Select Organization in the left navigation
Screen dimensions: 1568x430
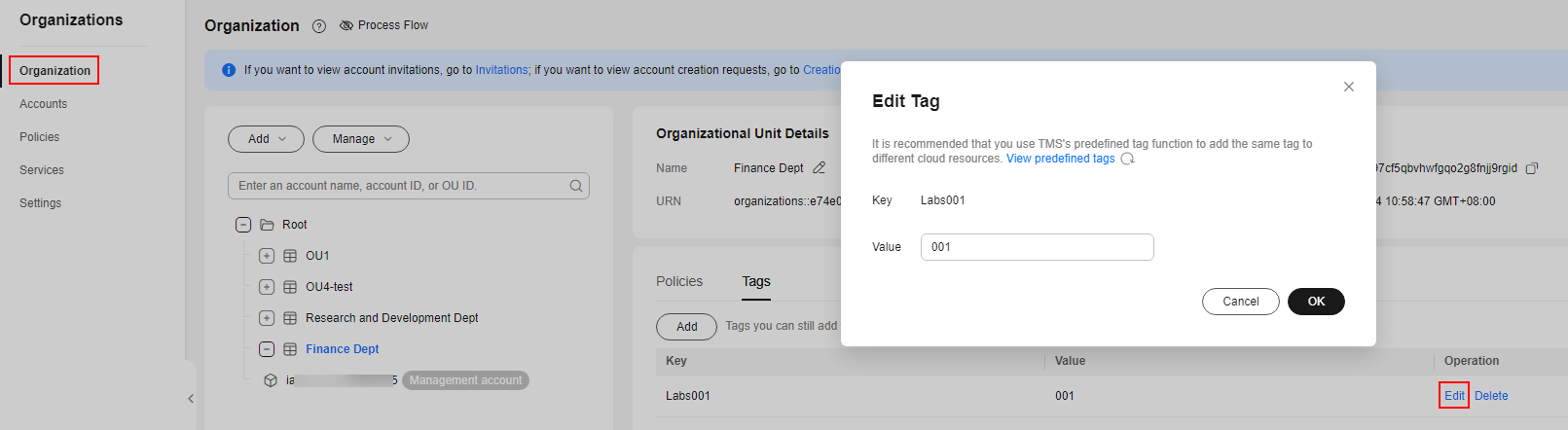(x=55, y=71)
